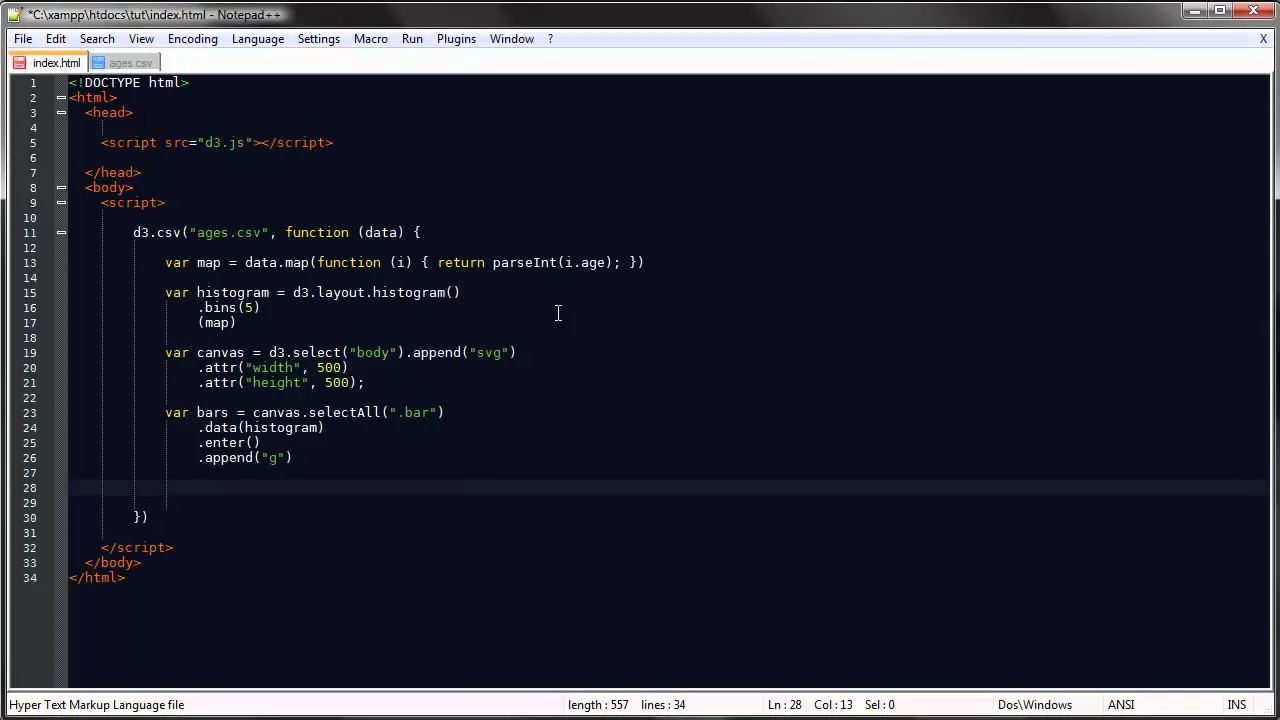Click 'lines : 34' in the status bar
Screen dimensions: 1280x720
(663, 705)
